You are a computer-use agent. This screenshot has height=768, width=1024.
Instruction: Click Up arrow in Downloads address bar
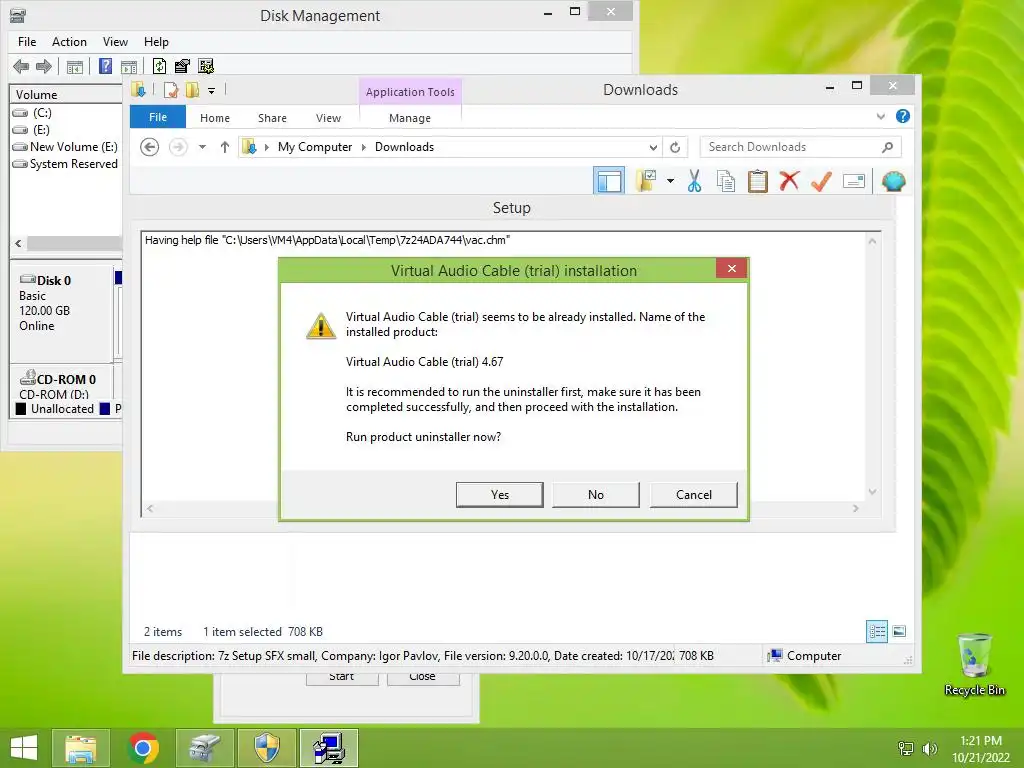(225, 147)
